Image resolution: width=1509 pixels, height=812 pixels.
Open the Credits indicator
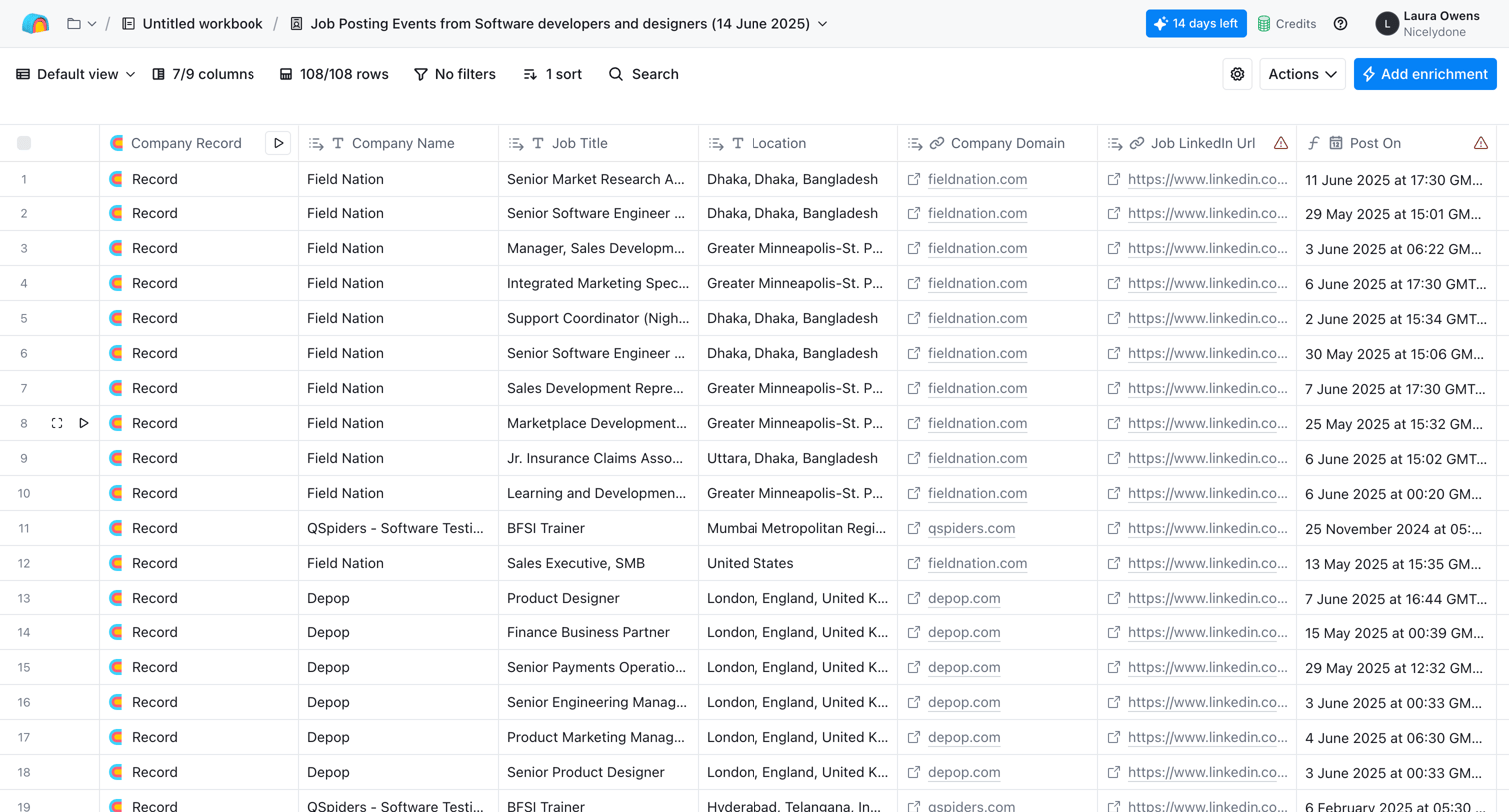click(x=1287, y=23)
